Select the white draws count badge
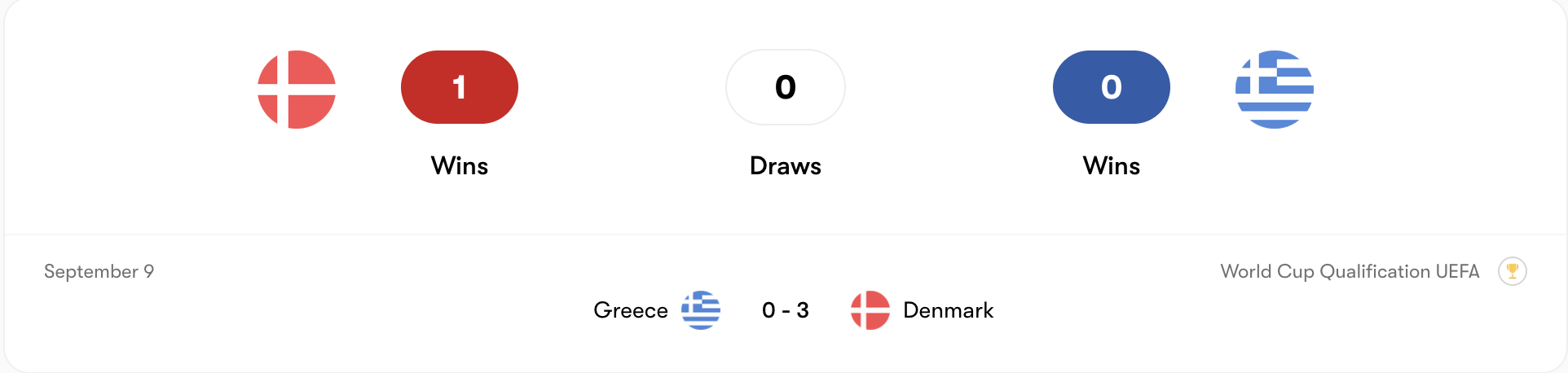Viewport: 1568px width, 373px height. tap(785, 87)
